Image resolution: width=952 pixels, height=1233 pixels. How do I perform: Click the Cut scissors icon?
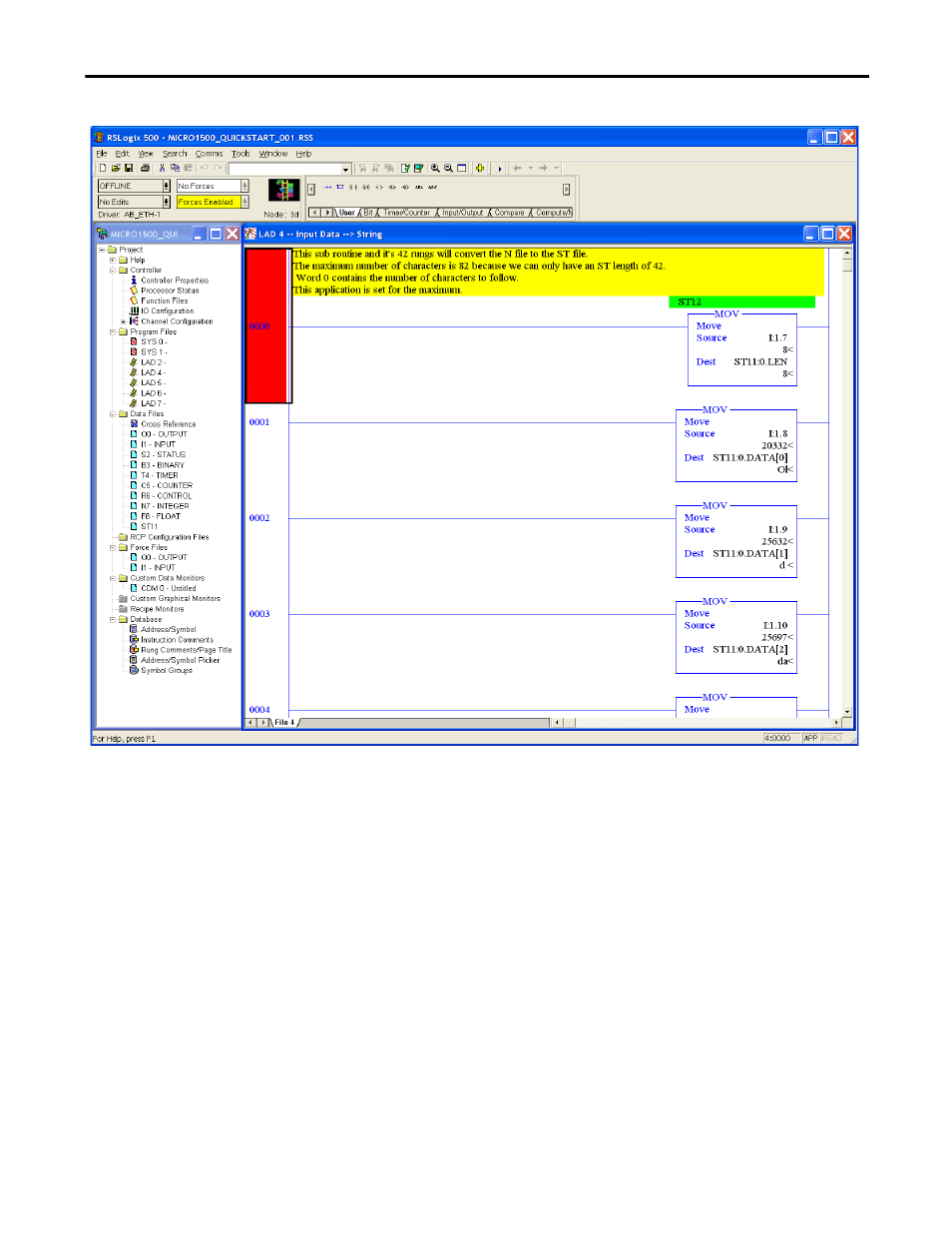coord(163,169)
